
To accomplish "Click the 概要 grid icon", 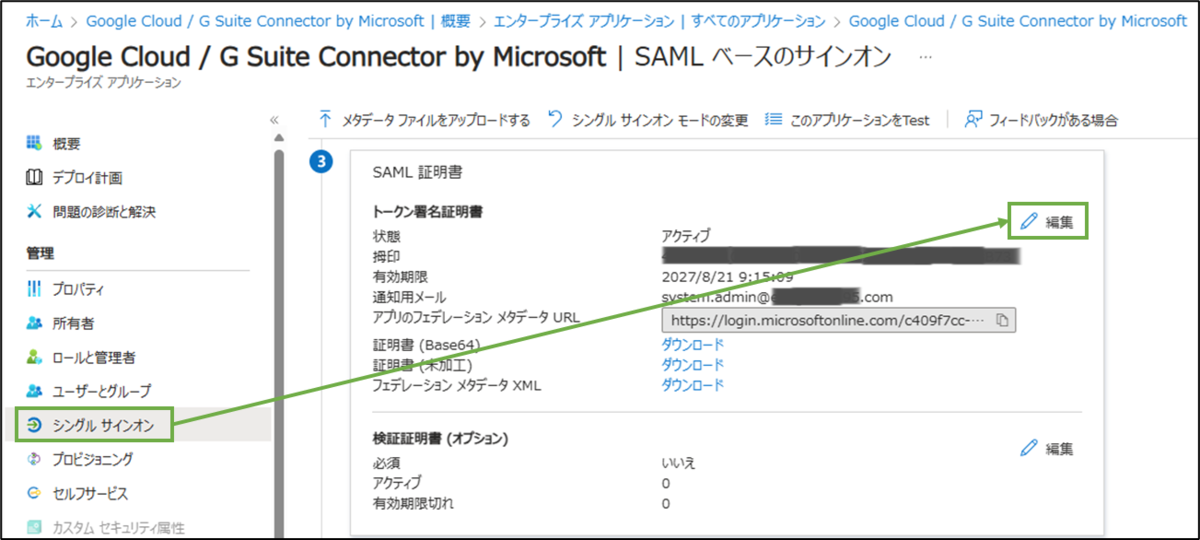I will (x=34, y=144).
